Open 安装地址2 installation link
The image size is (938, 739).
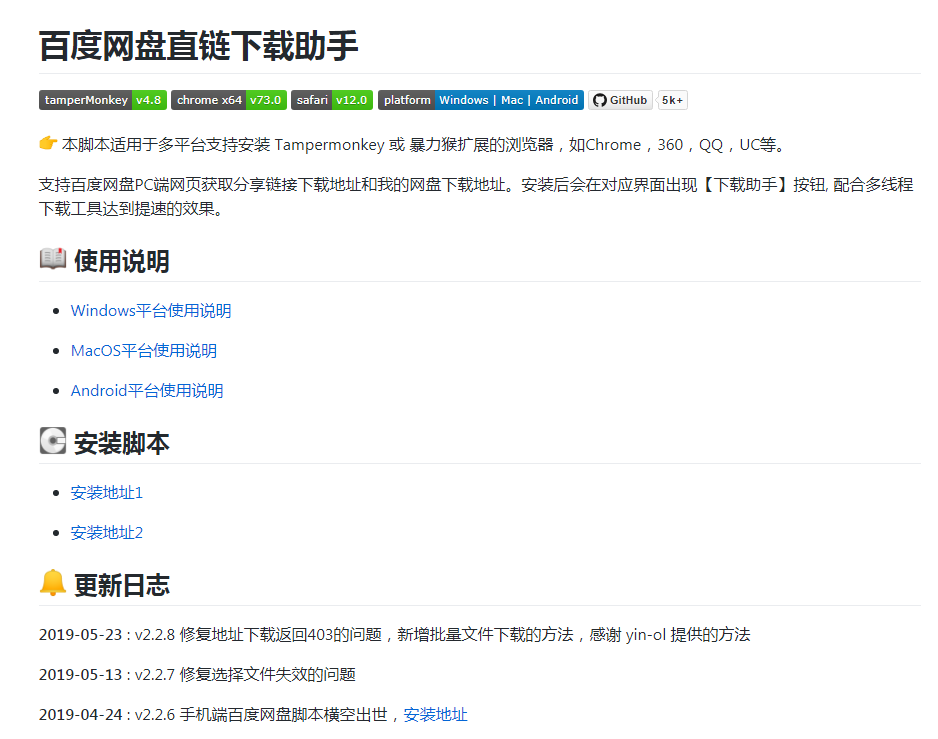[x=106, y=533]
